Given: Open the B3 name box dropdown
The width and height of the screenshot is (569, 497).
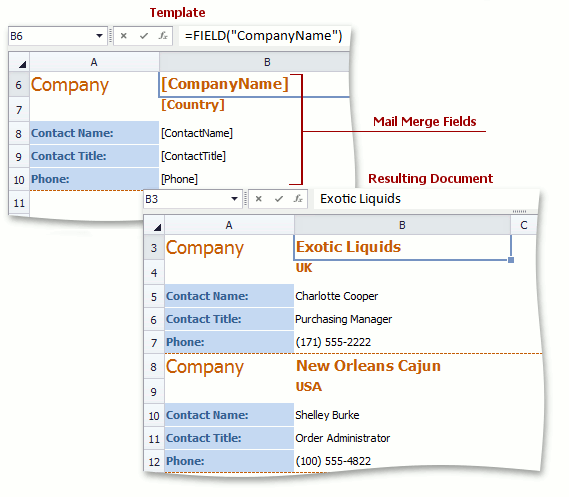Looking at the screenshot, I should click(234, 199).
